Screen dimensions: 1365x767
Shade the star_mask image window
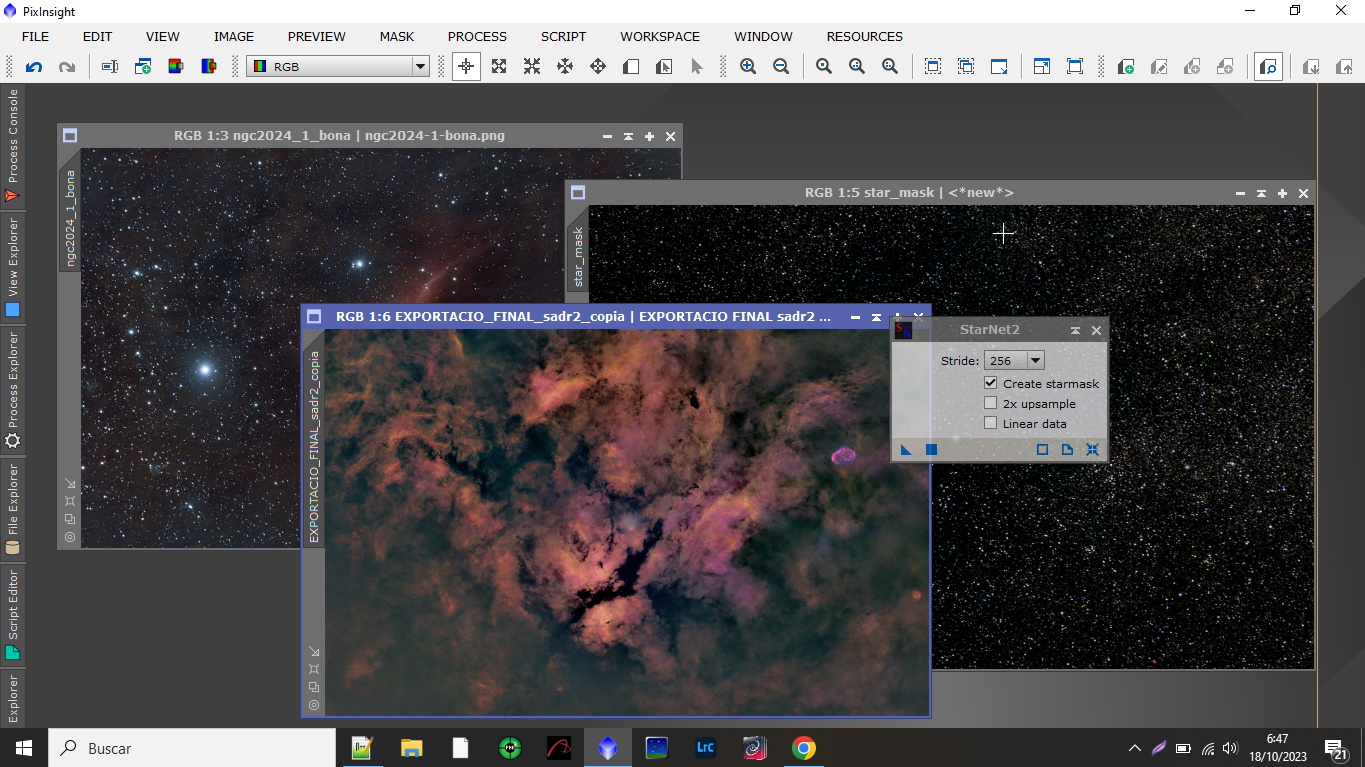click(x=1262, y=193)
